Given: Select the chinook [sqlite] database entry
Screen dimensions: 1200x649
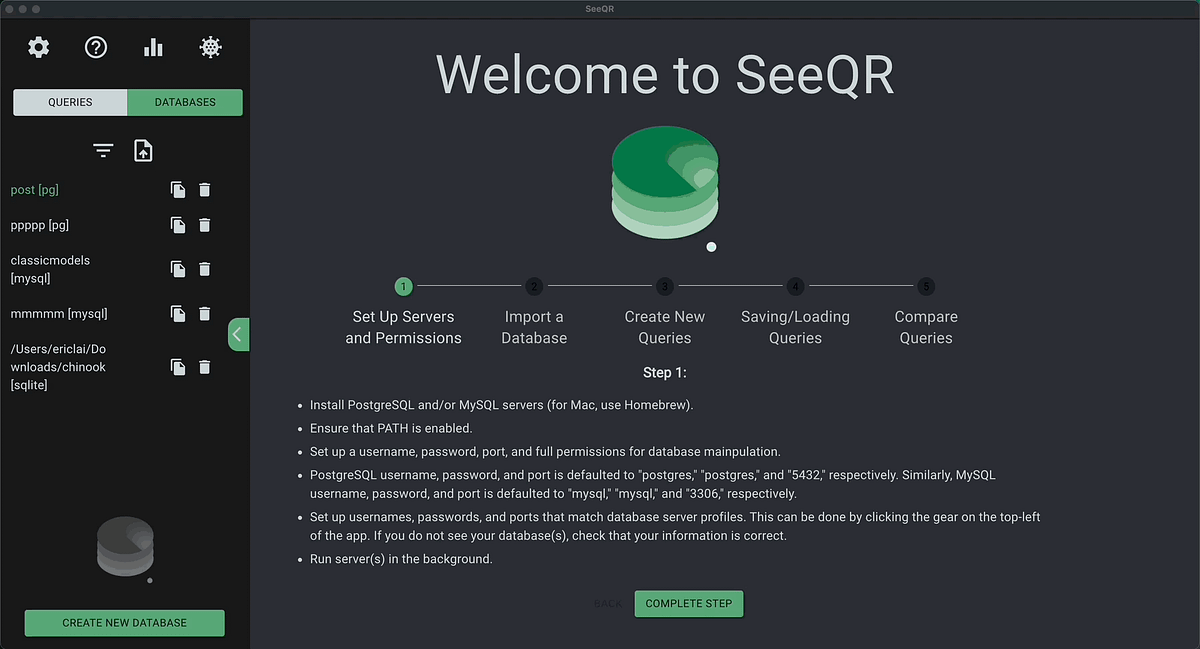Looking at the screenshot, I should click(x=58, y=367).
